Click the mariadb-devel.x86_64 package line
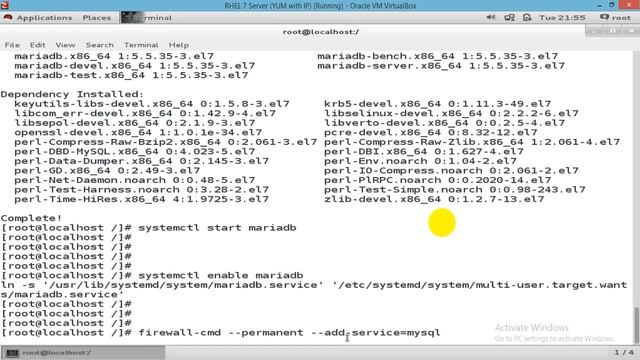The image size is (640, 360). [135, 66]
